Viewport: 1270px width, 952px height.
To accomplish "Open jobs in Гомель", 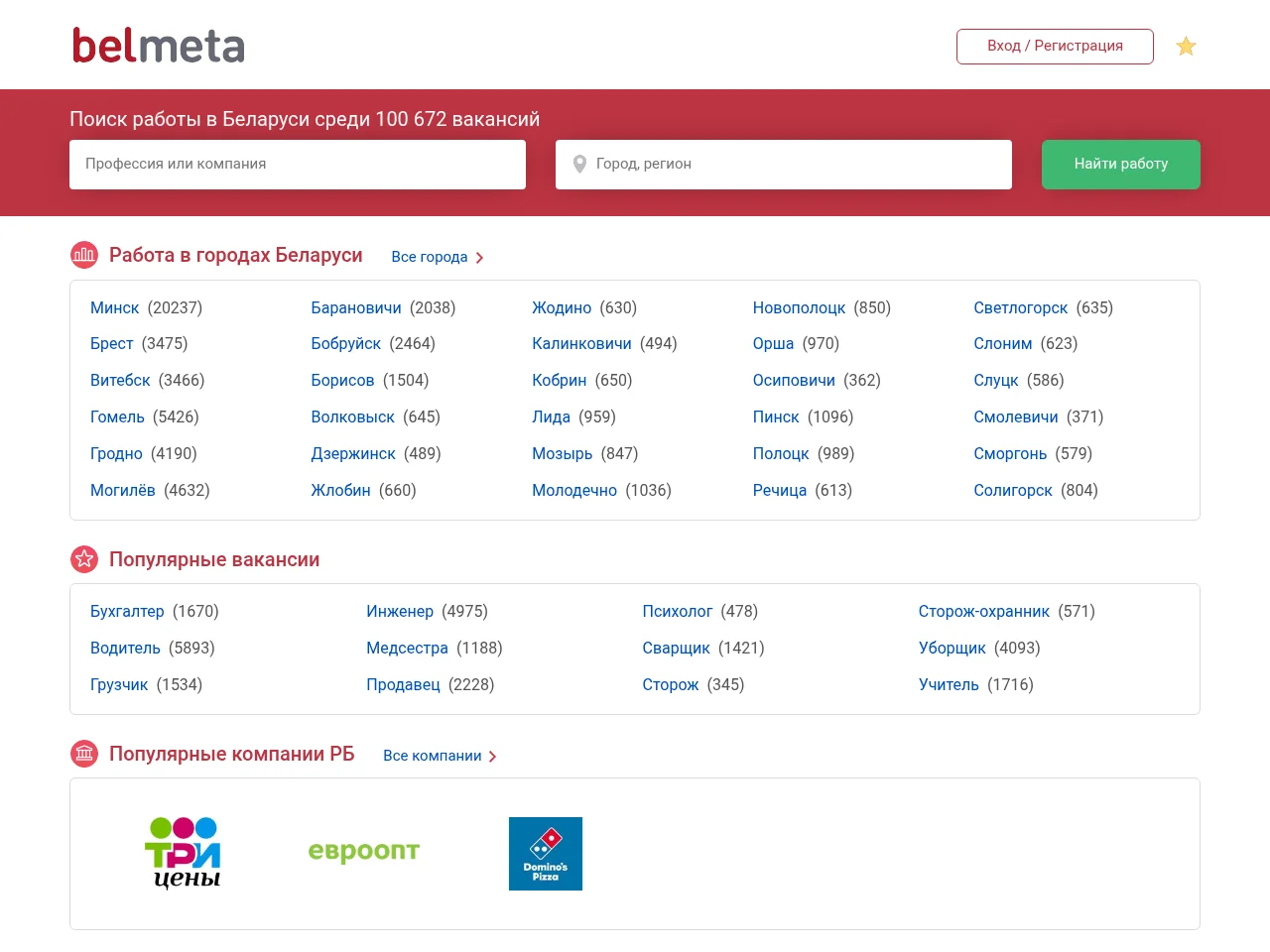I will click(x=117, y=416).
